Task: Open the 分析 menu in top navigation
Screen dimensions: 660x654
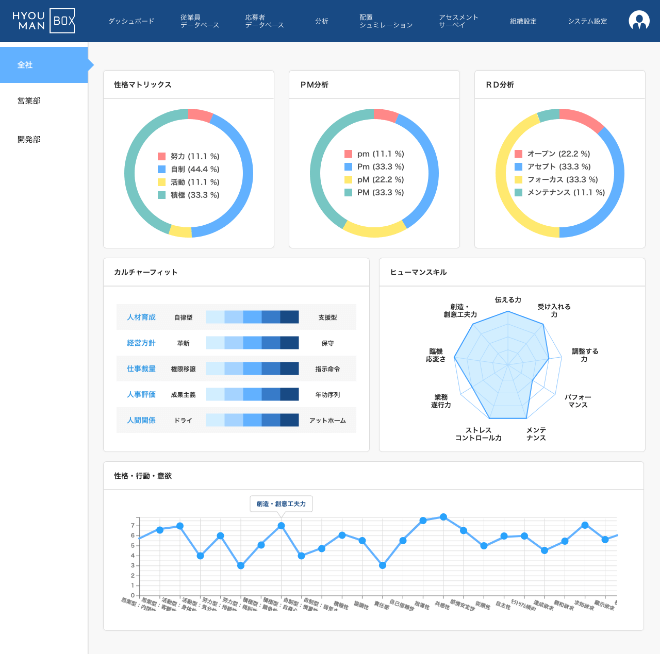Action: pos(321,21)
